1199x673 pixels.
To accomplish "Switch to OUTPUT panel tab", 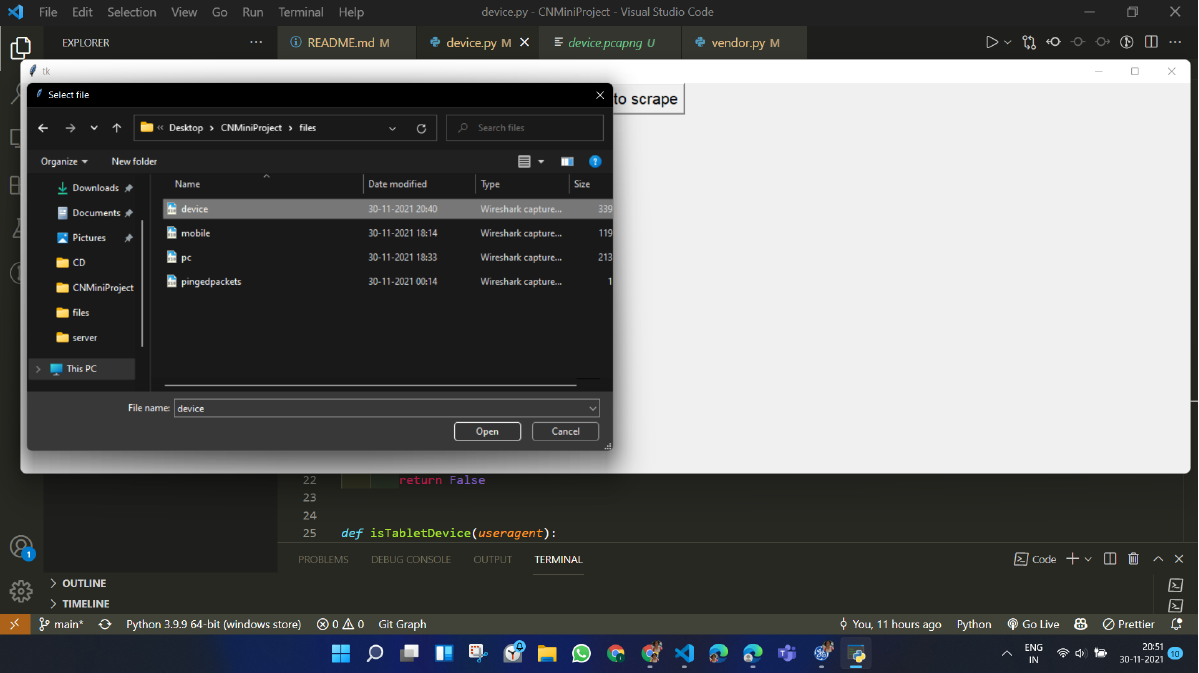I will pos(492,560).
